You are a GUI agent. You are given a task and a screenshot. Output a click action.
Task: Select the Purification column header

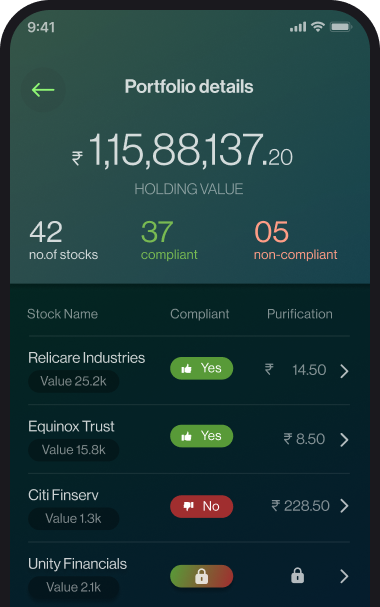click(300, 314)
